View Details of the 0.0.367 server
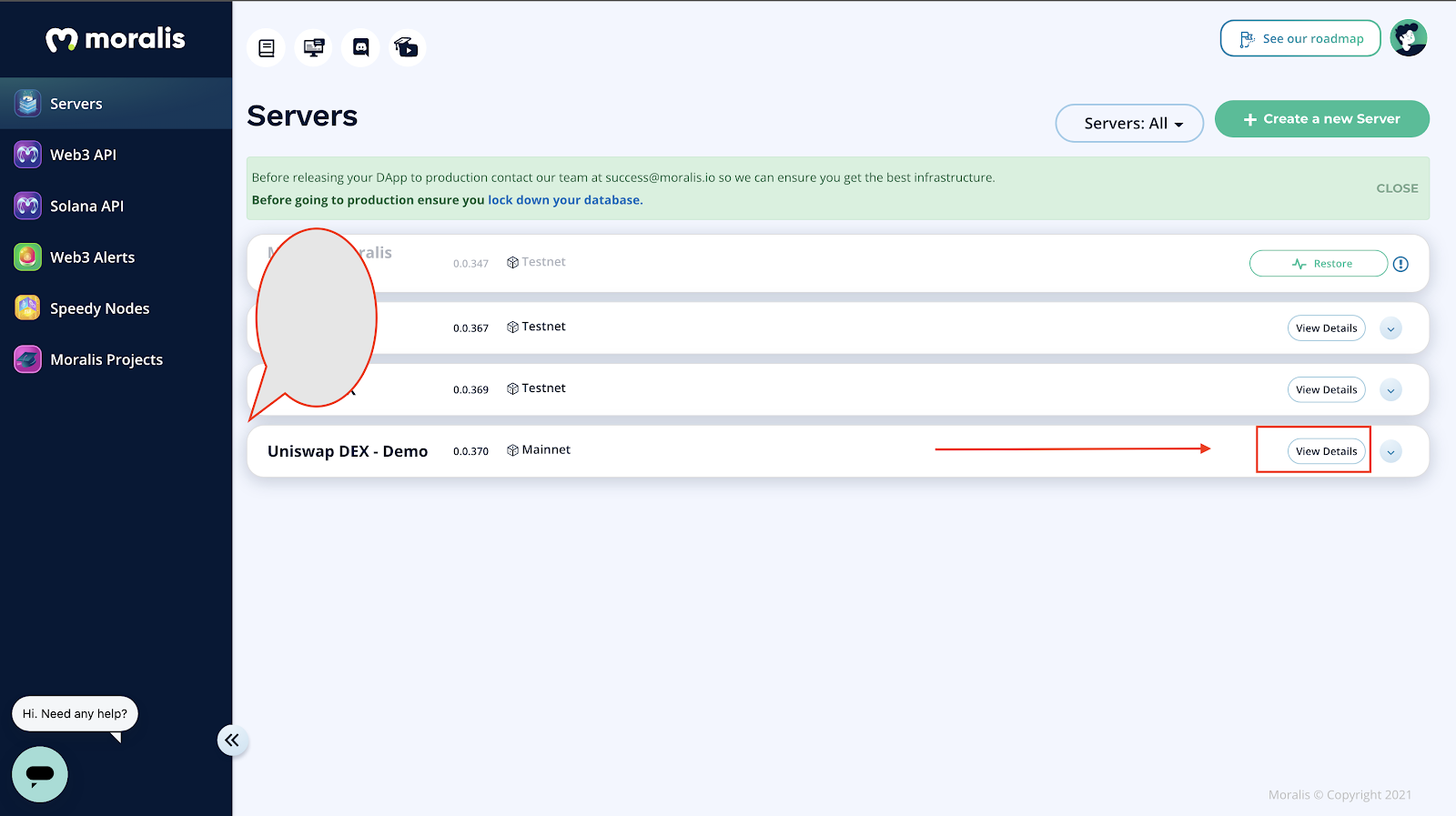Image resolution: width=1456 pixels, height=816 pixels. [1327, 328]
